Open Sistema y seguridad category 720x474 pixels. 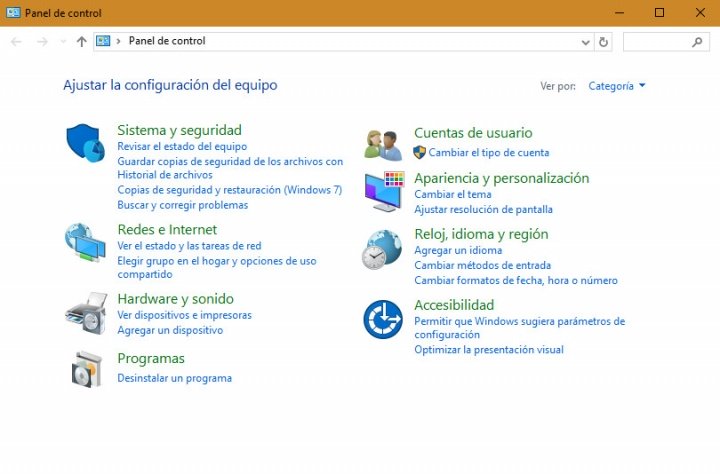180,130
